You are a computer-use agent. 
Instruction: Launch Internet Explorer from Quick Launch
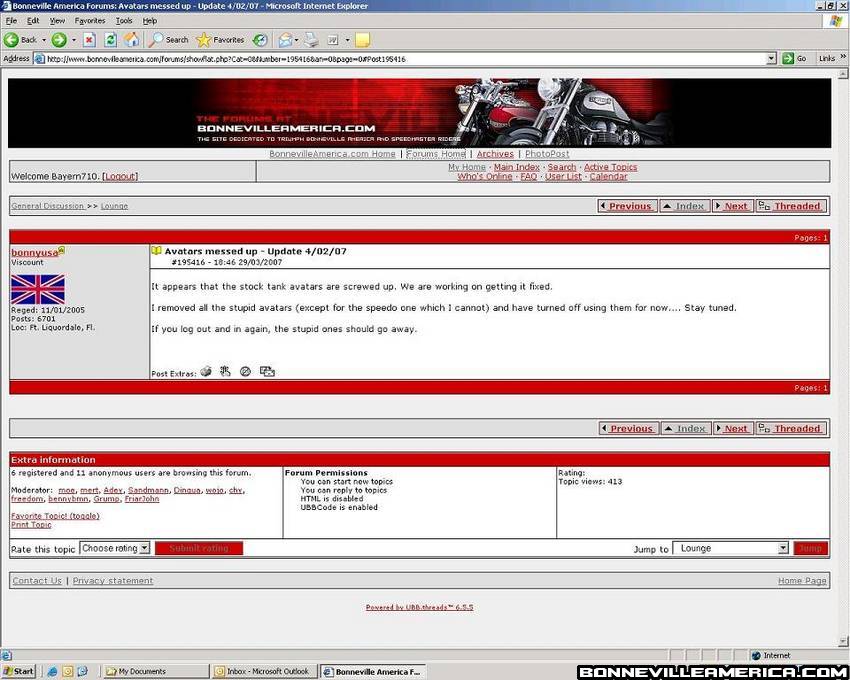pos(52,671)
